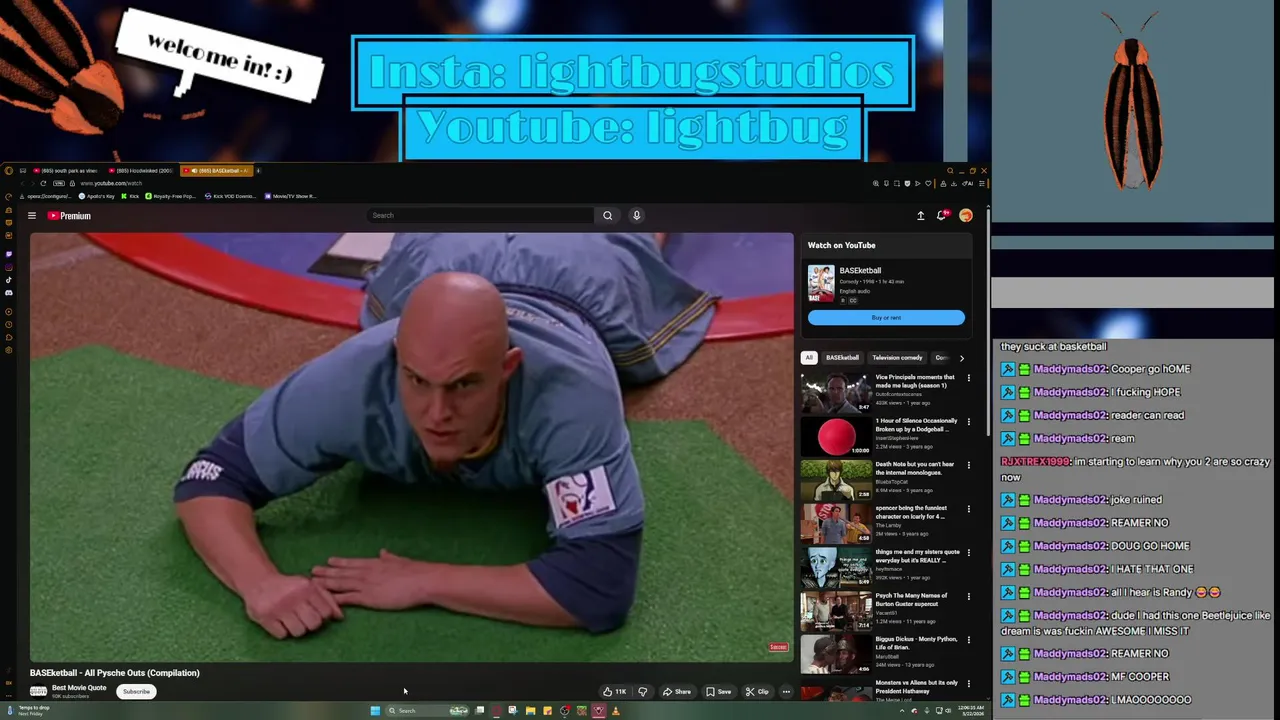Open browser easy setup sliders icon

[982, 184]
